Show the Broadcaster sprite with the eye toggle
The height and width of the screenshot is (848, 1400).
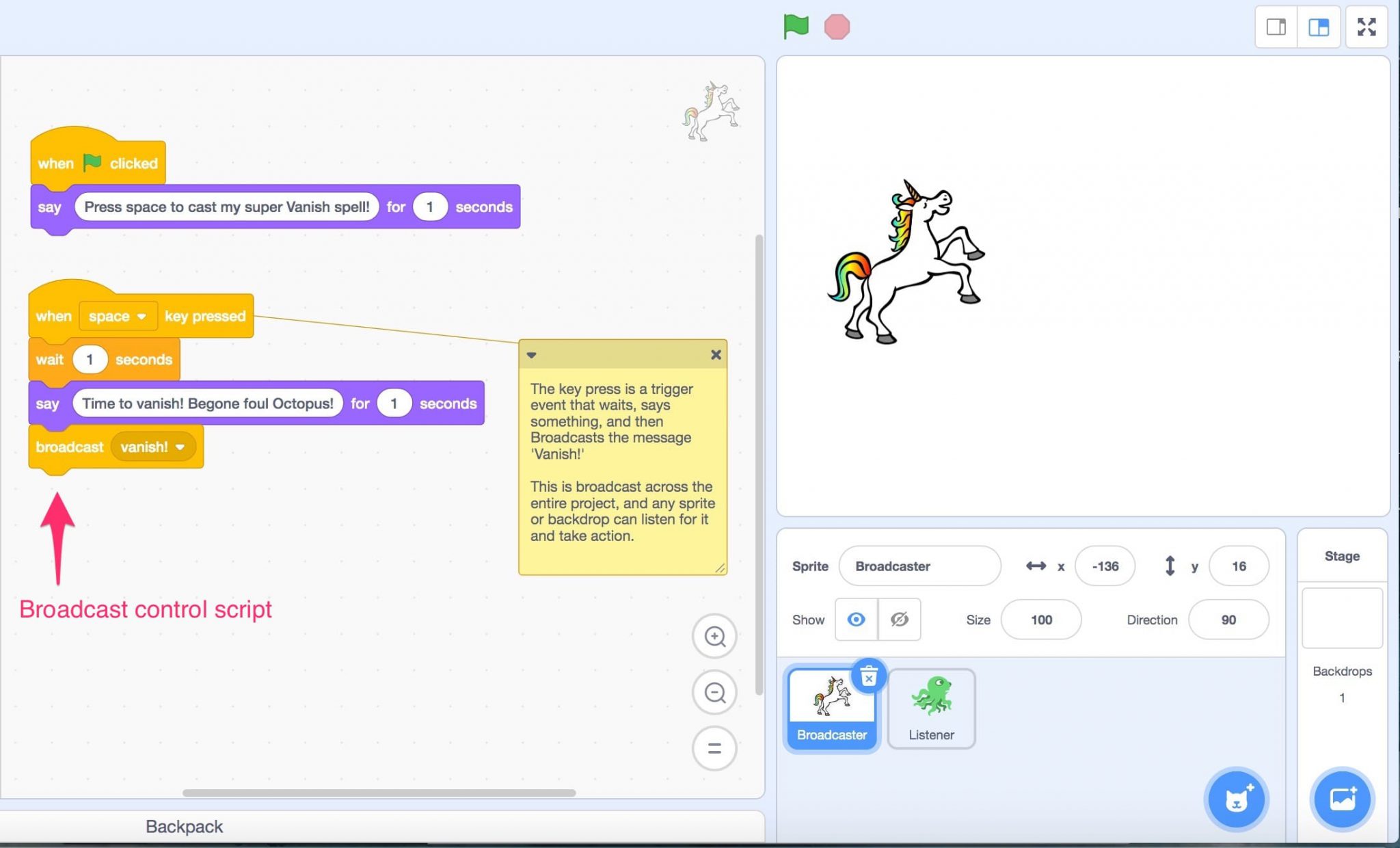(856, 620)
